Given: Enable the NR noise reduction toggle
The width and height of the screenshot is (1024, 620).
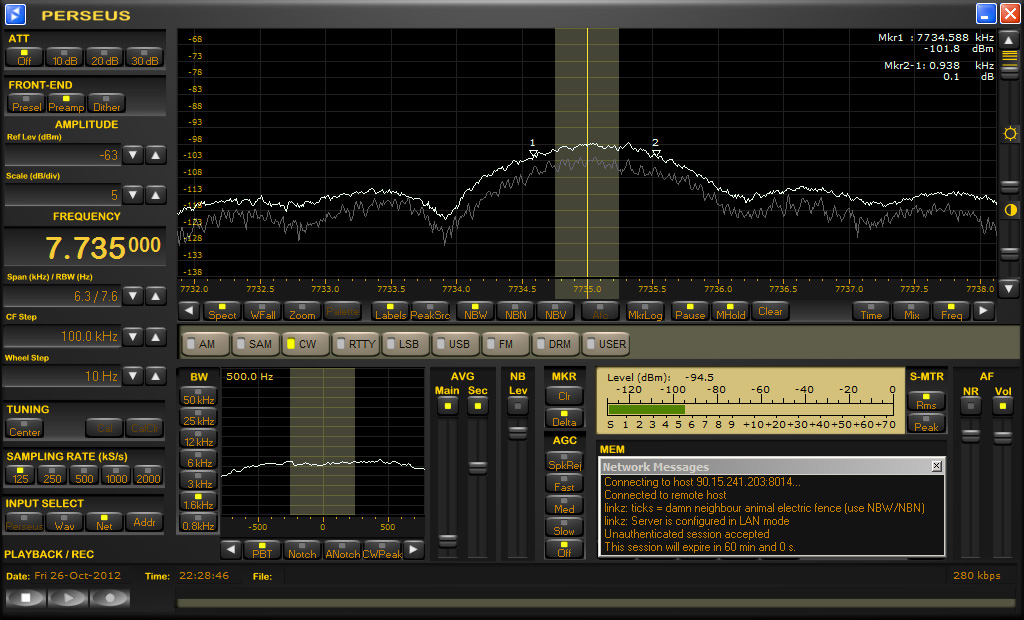Looking at the screenshot, I should pyautogui.click(x=970, y=406).
